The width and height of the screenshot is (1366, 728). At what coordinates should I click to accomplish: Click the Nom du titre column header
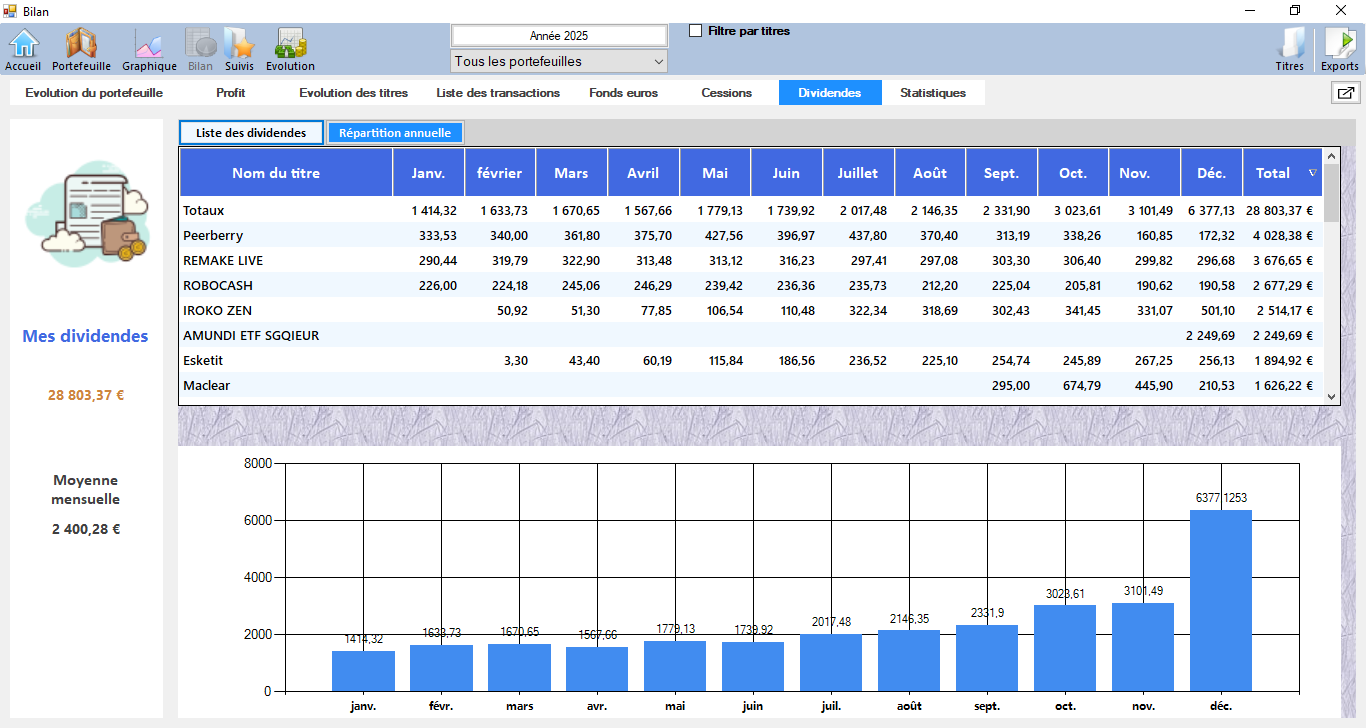pyautogui.click(x=276, y=173)
